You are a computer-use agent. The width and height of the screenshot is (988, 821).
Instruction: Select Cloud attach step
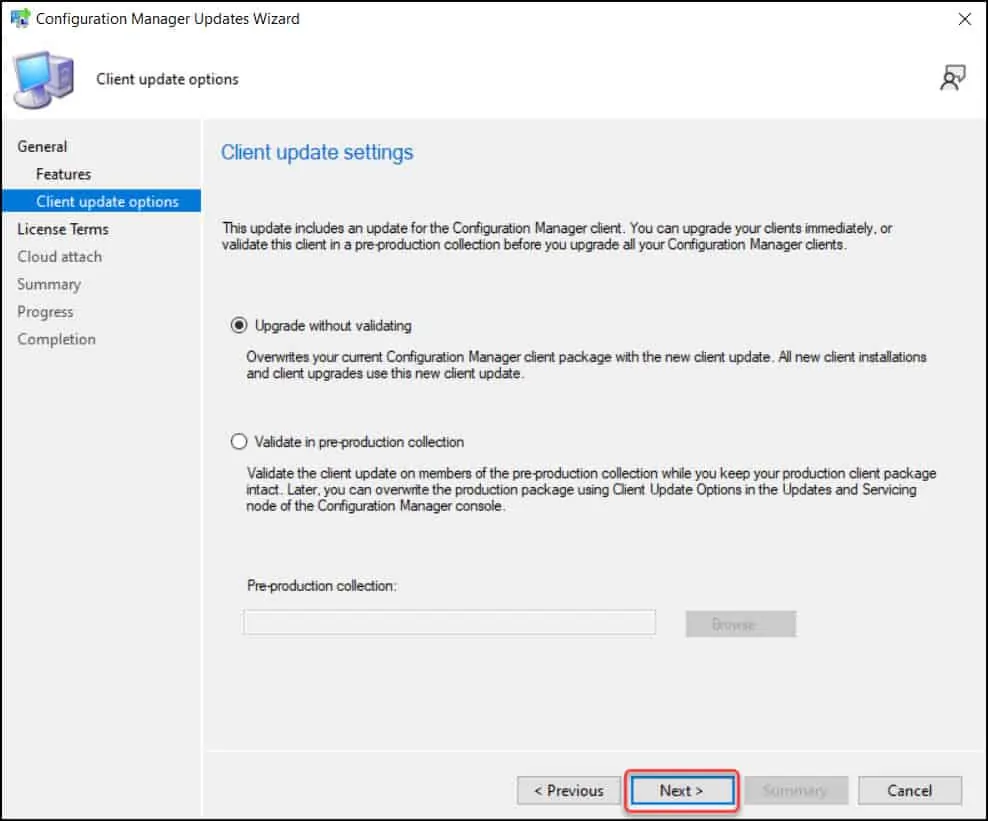(x=60, y=256)
